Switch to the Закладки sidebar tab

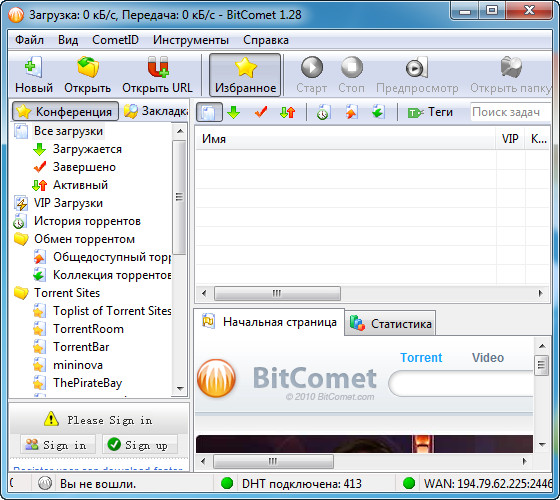(156, 111)
